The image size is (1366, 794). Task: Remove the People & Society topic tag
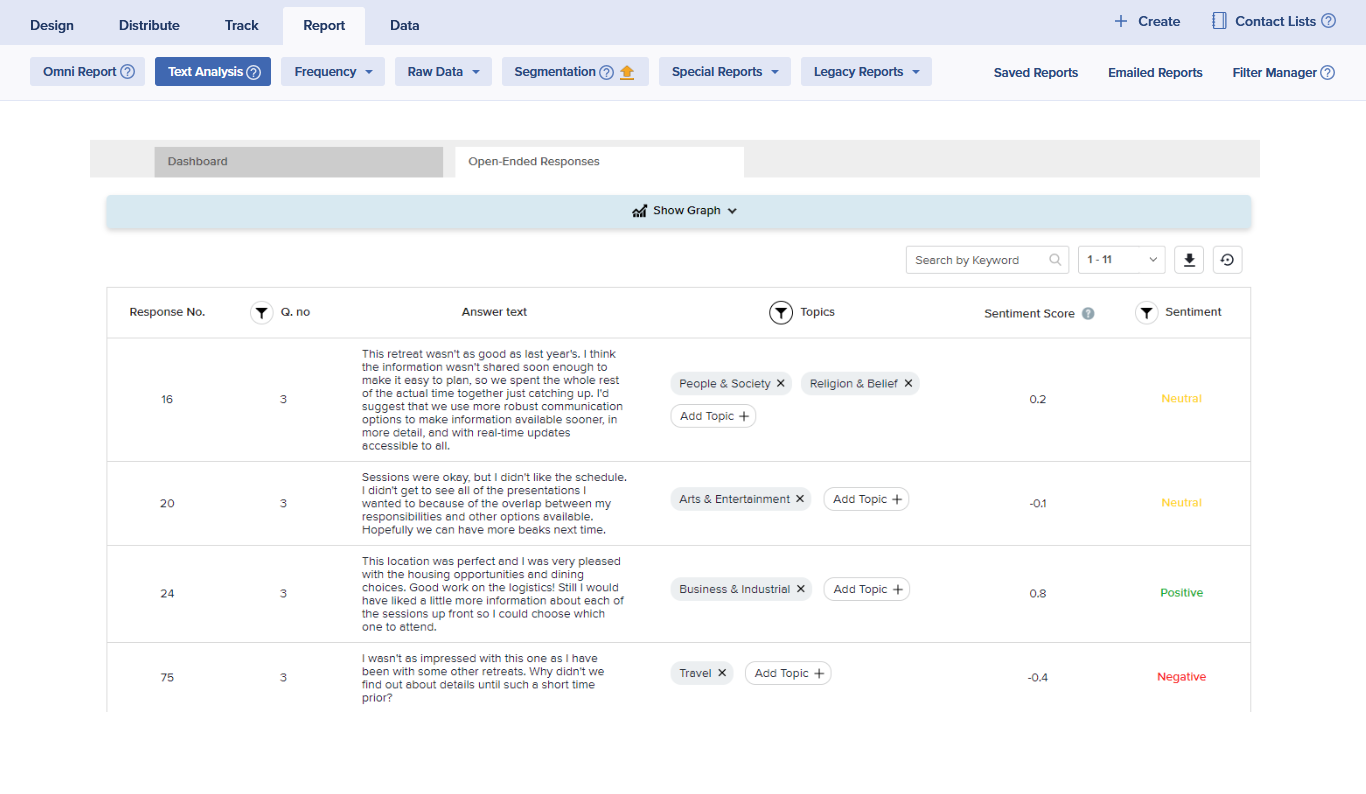click(781, 384)
